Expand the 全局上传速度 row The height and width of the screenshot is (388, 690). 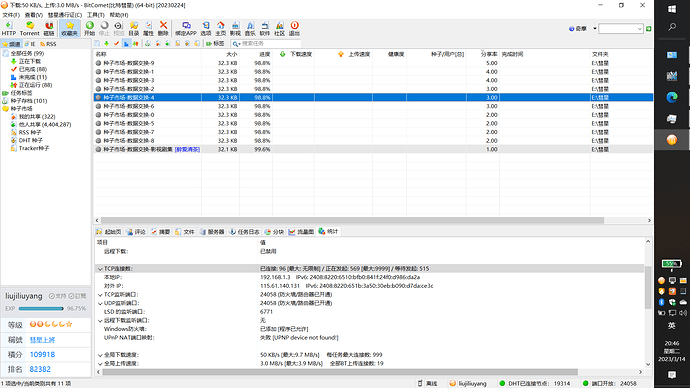[x=100, y=364]
